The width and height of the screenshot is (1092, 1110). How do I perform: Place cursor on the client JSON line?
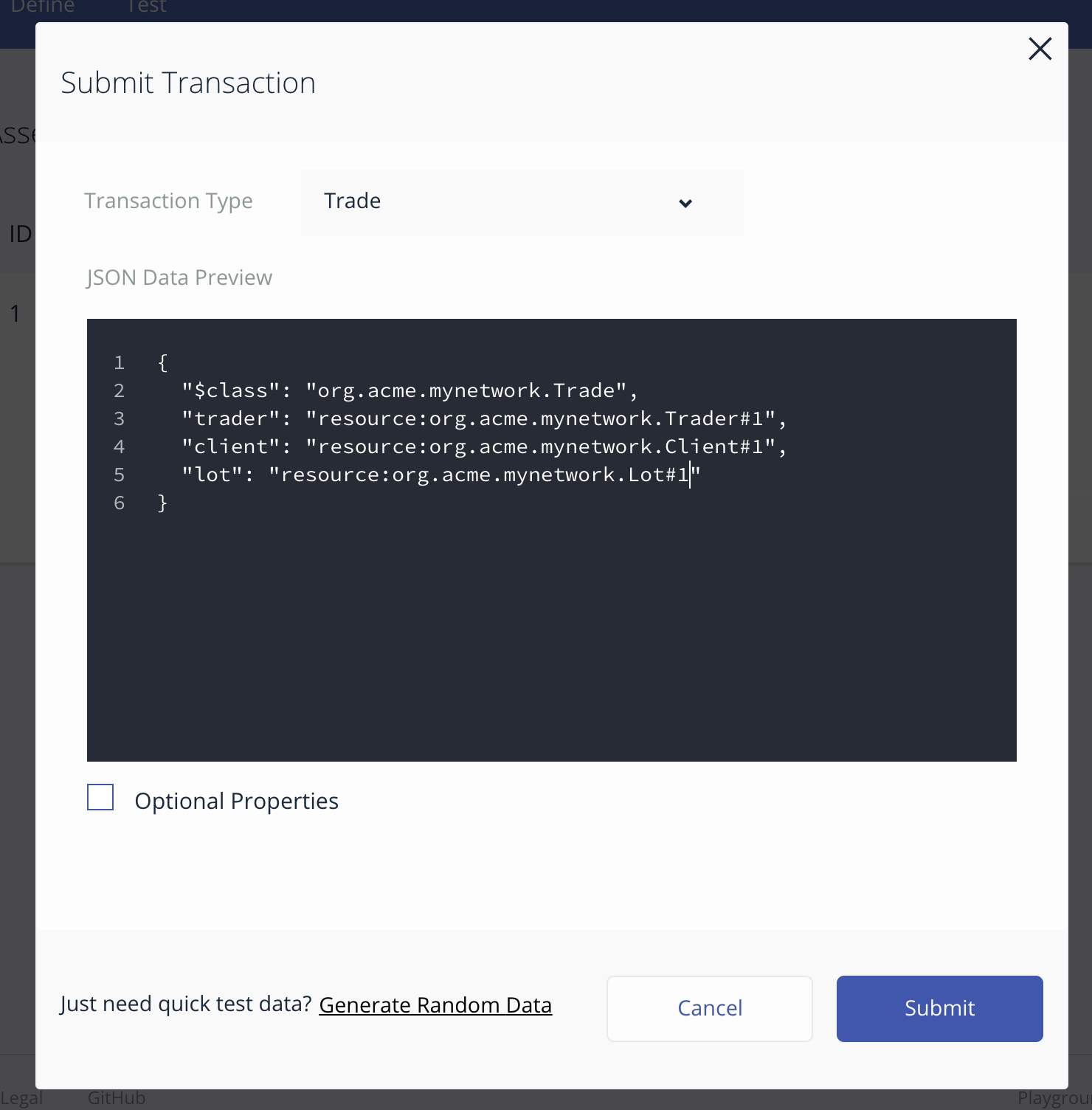tap(483, 447)
